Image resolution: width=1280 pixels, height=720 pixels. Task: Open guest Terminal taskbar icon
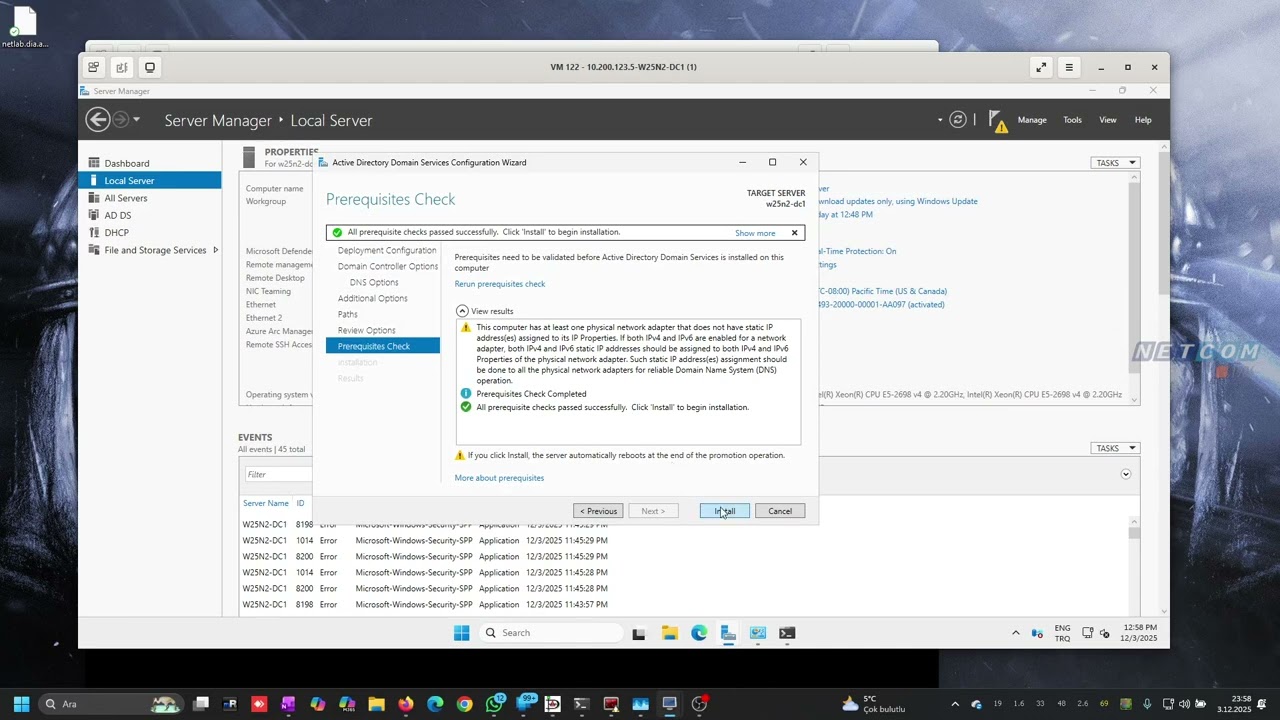pyautogui.click(x=787, y=633)
